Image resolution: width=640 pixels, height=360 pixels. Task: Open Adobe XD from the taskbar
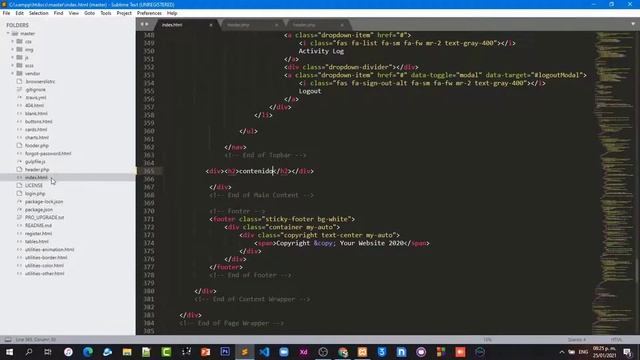pos(303,352)
